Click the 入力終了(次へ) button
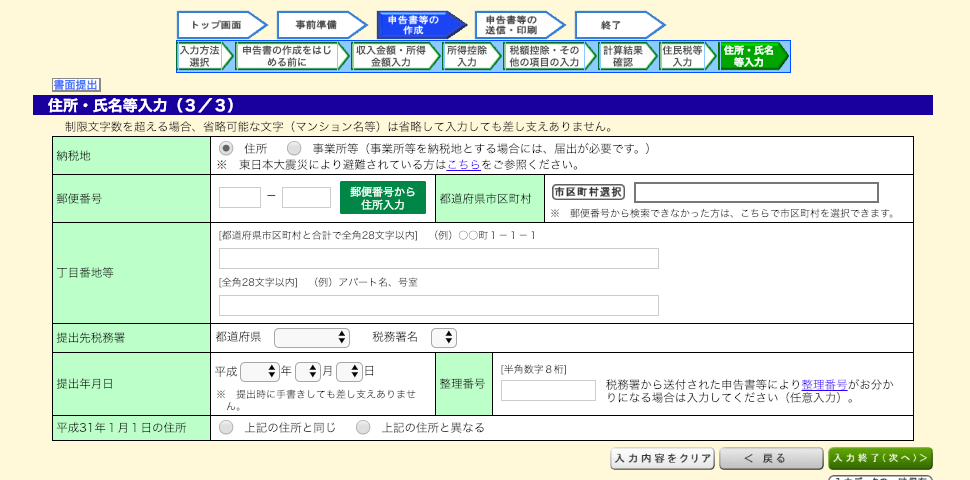Viewport: 970px width, 480px height. coord(880,458)
